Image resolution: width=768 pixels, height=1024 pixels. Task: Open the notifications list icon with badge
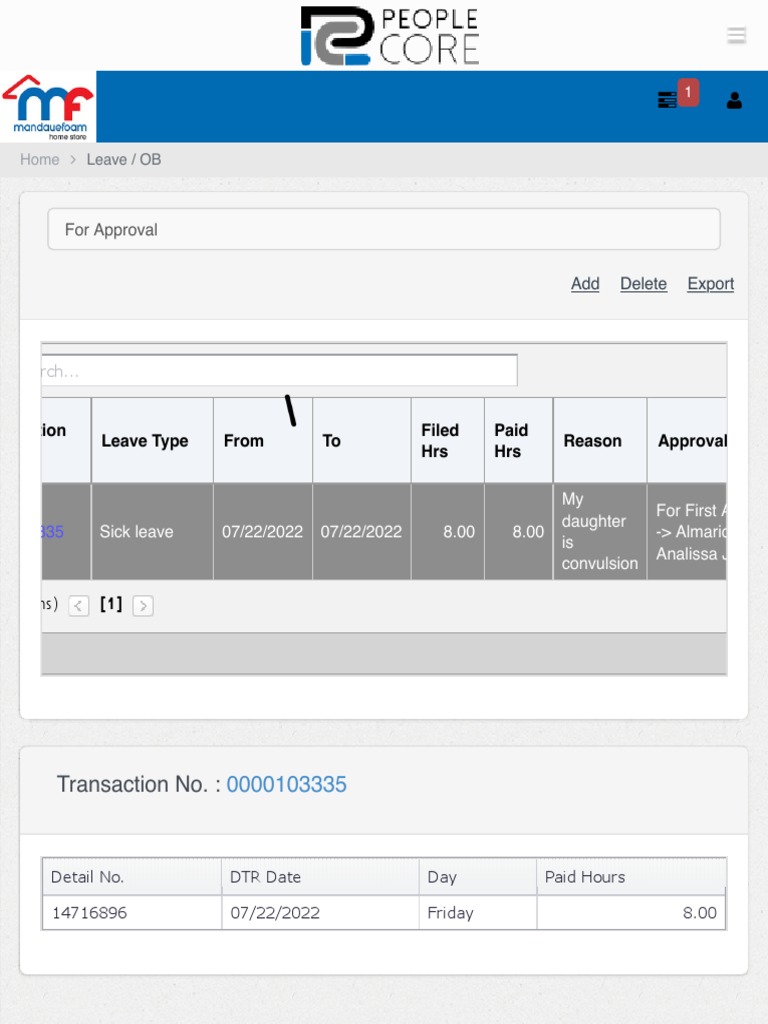pyautogui.click(x=678, y=96)
